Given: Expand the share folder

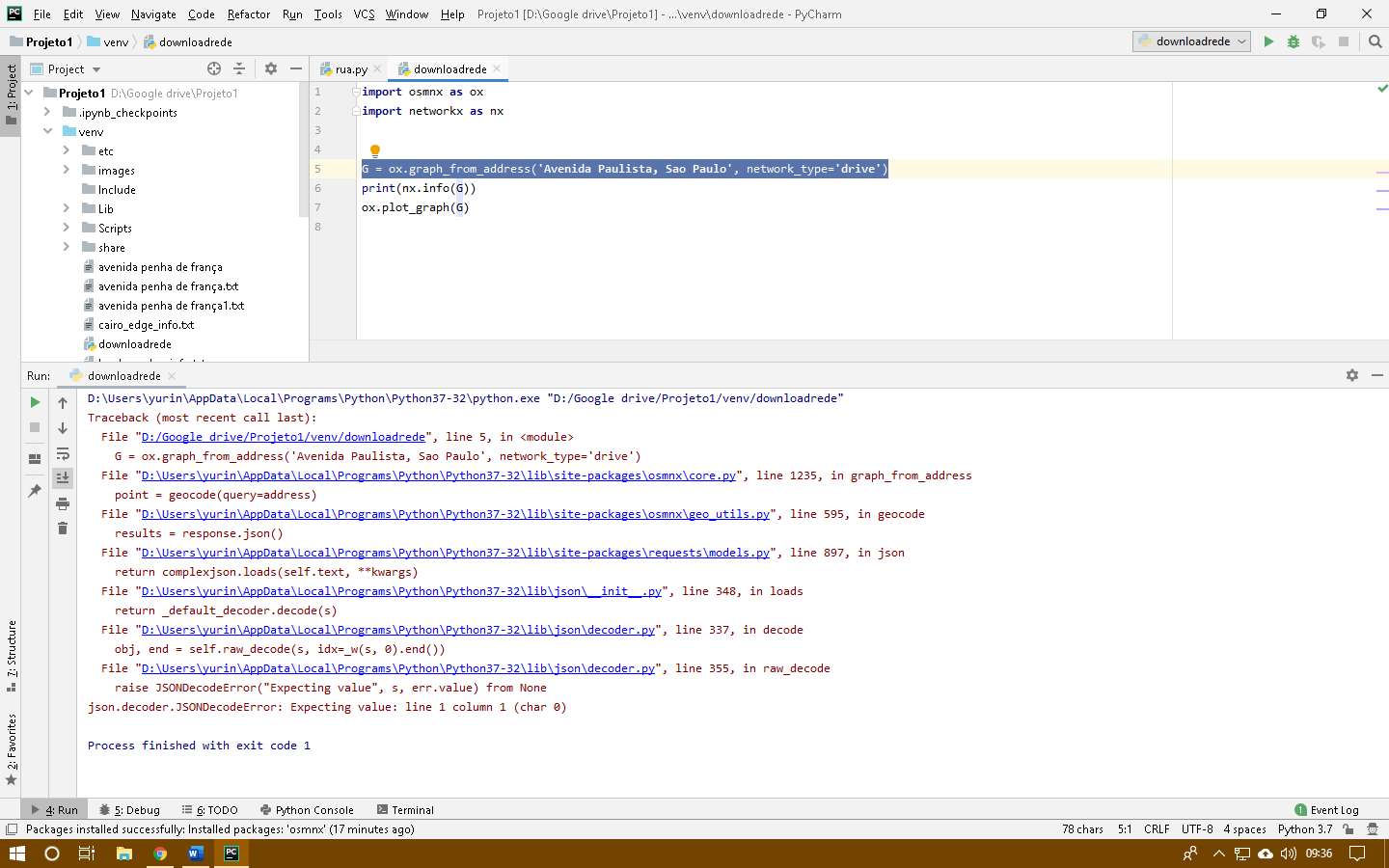Looking at the screenshot, I should coord(67,247).
